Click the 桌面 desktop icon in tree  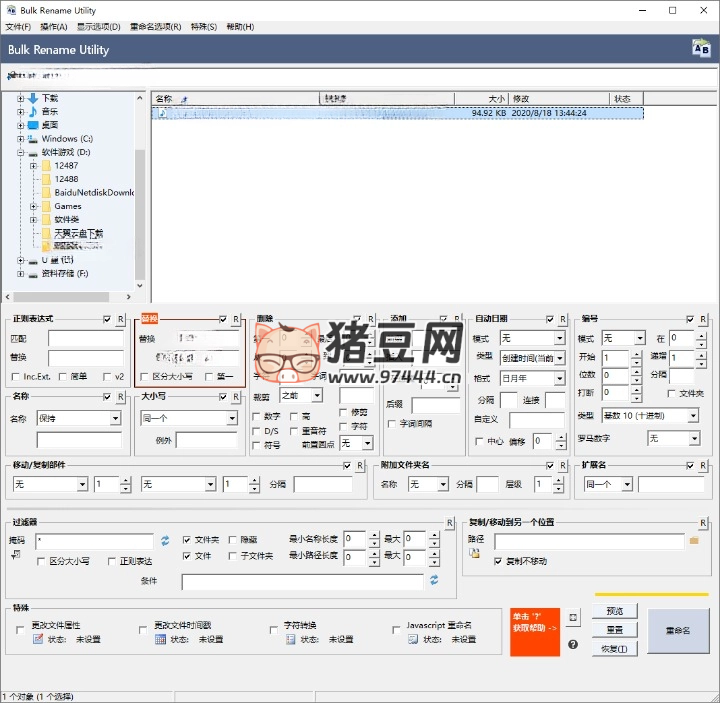(33, 125)
